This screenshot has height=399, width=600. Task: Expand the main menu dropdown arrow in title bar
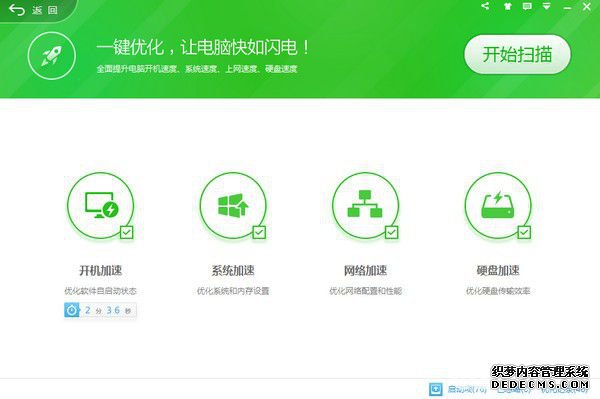pos(547,6)
